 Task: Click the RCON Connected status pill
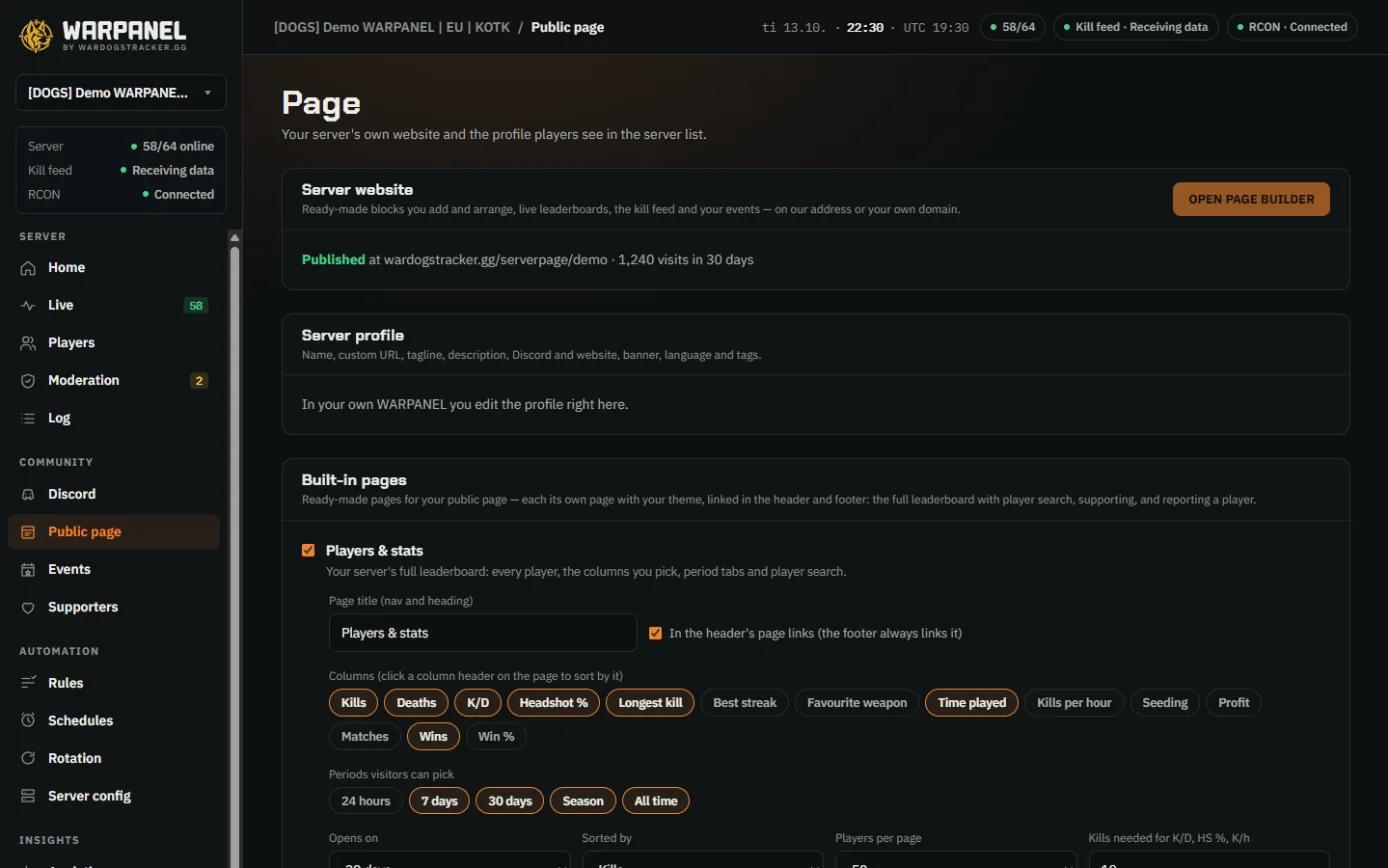(x=1292, y=27)
